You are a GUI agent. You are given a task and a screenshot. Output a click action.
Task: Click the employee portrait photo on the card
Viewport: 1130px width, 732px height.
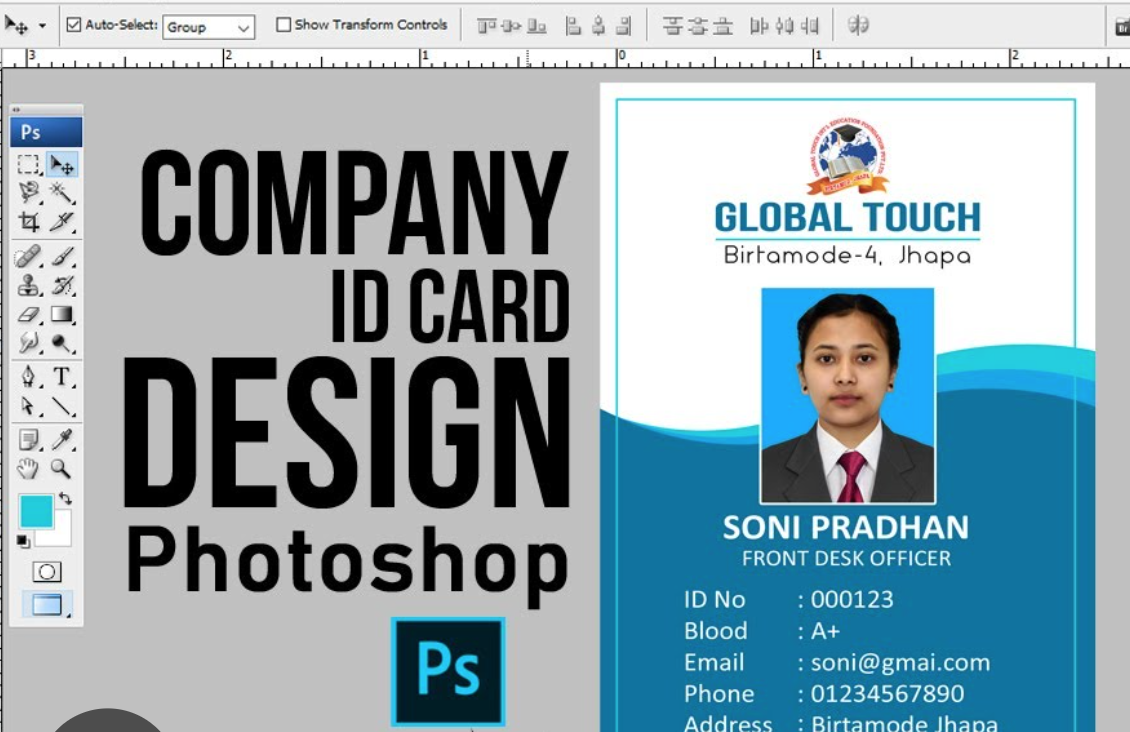pyautogui.click(x=848, y=396)
